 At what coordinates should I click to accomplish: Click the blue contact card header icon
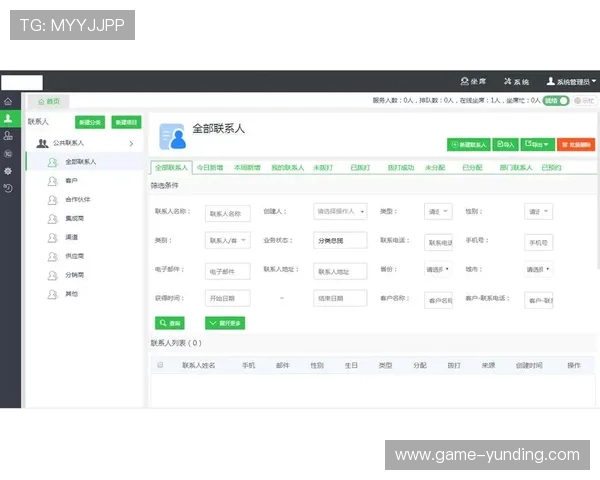point(172,136)
